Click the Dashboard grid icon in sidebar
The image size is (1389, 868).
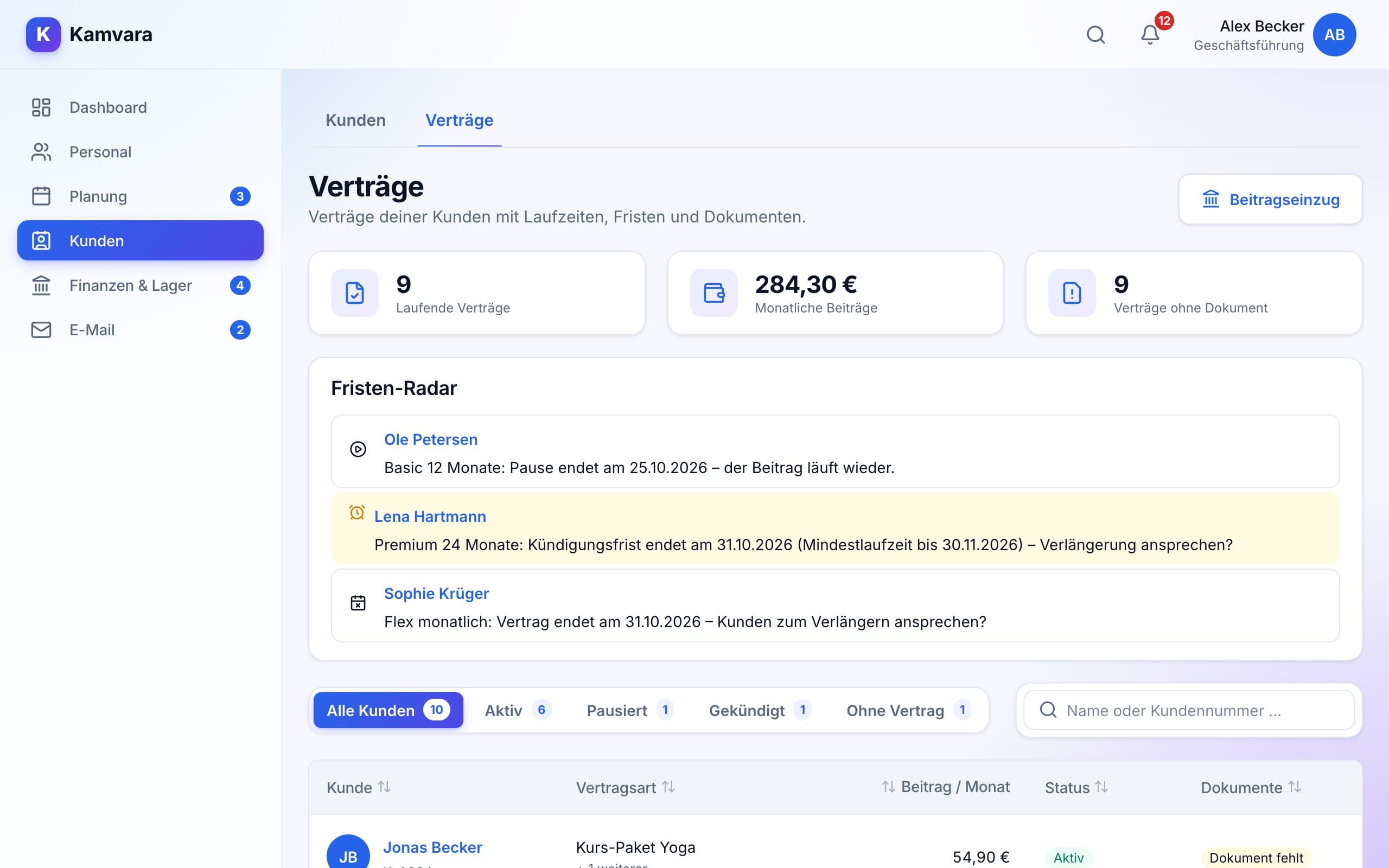coord(41,107)
